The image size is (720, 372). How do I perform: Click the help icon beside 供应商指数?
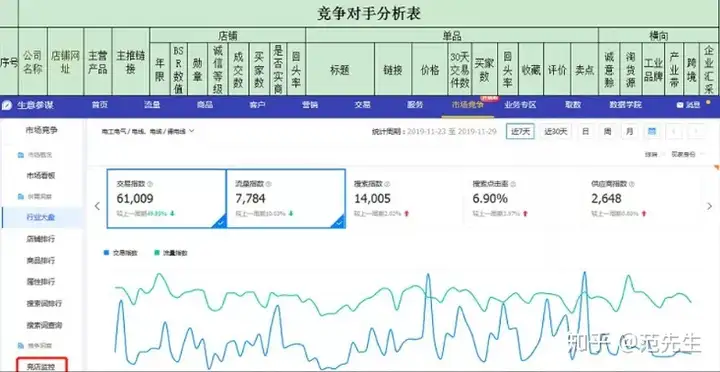coord(632,184)
